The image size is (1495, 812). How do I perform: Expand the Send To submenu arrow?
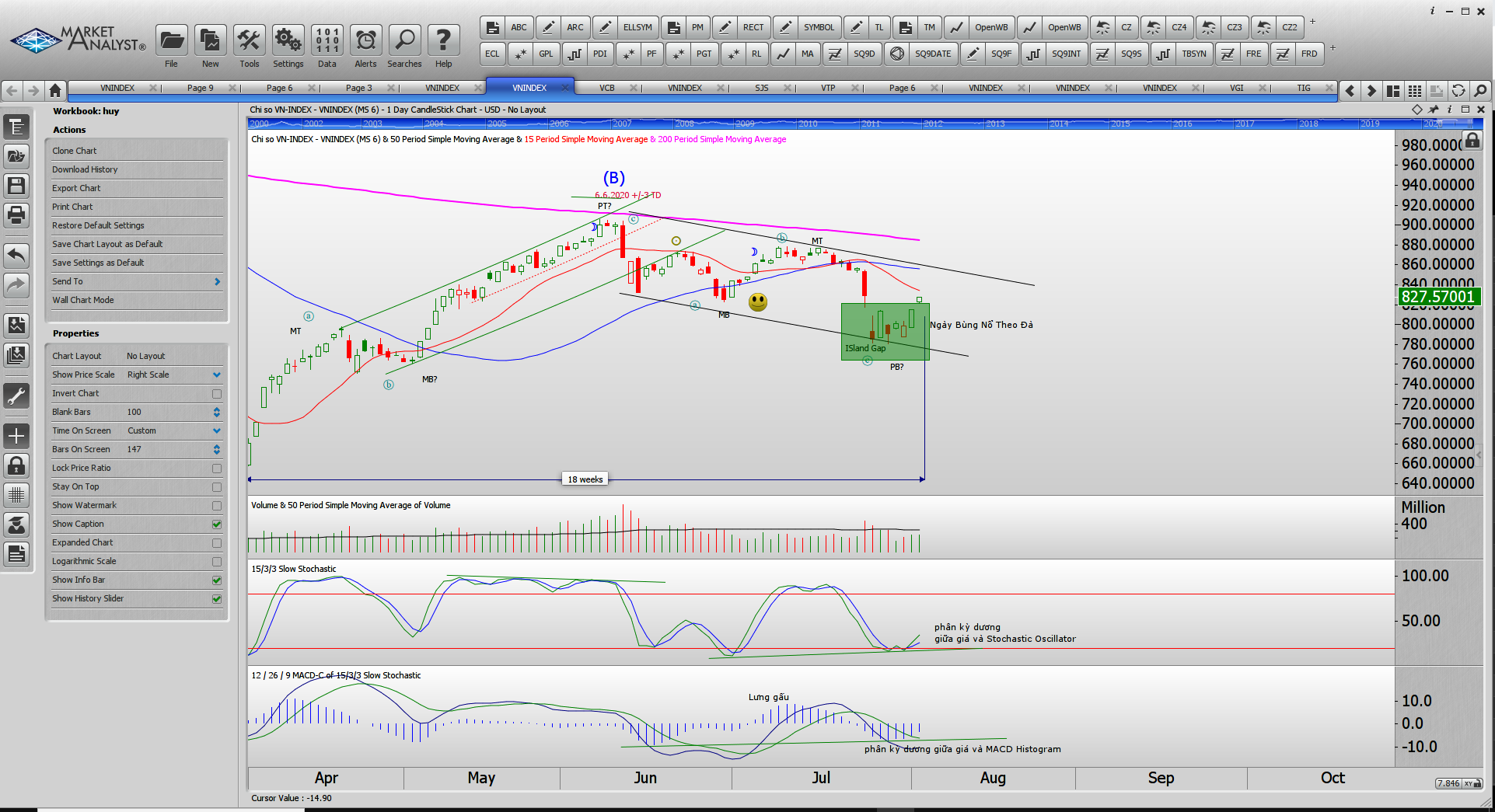coord(217,282)
